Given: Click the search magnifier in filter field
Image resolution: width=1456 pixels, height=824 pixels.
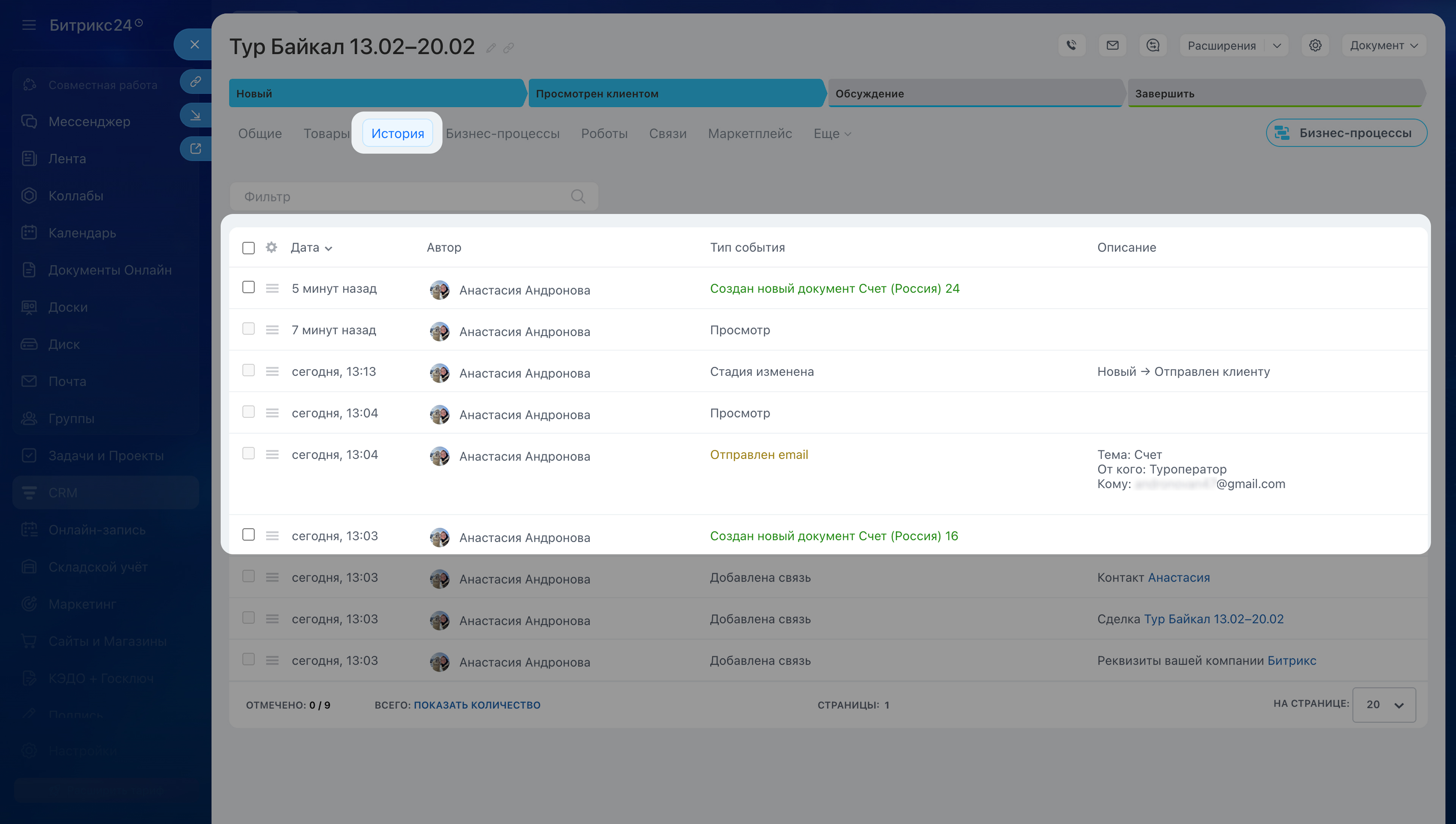Looking at the screenshot, I should (x=577, y=197).
